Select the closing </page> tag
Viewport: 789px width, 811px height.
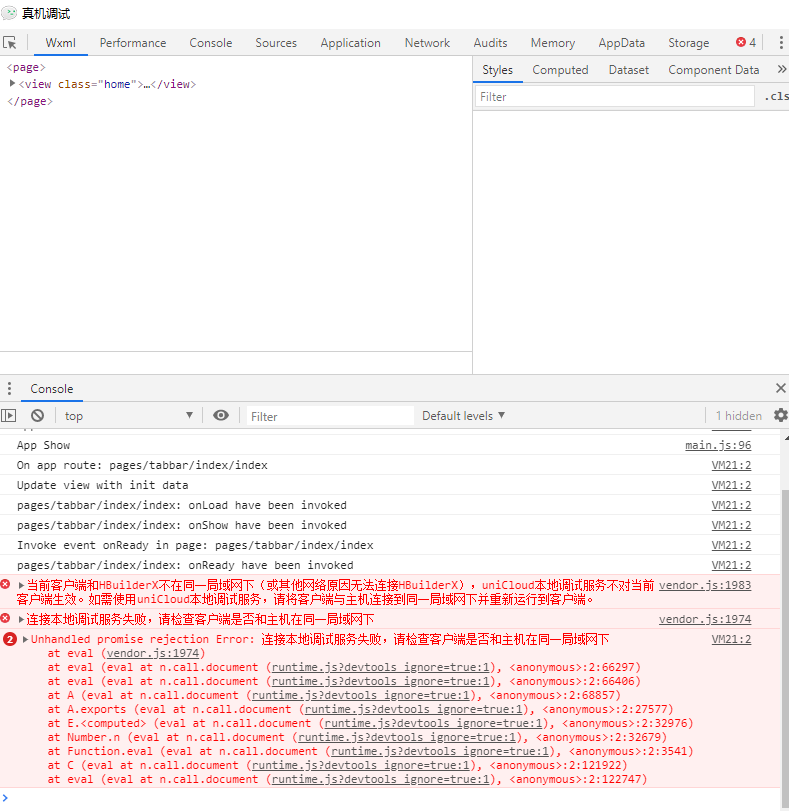(29, 101)
